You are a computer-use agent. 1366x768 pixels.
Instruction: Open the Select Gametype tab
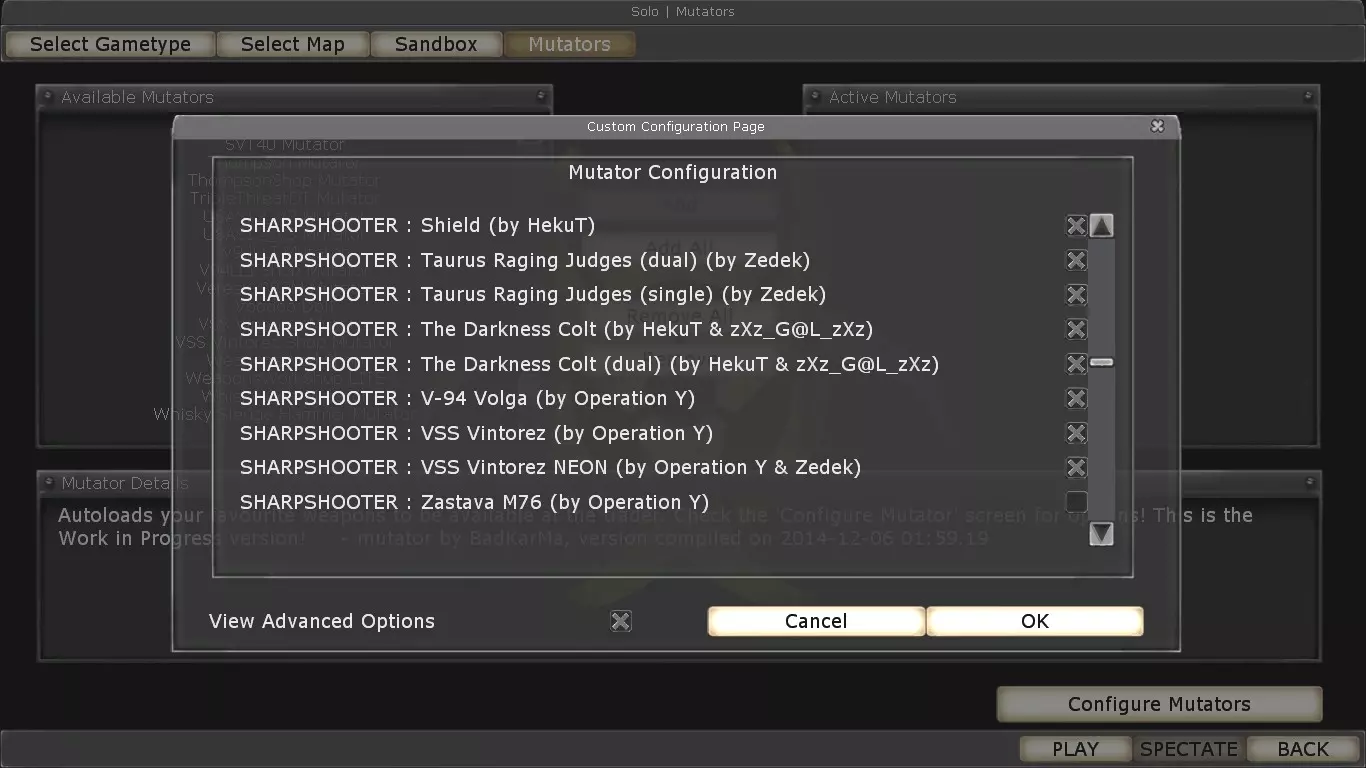pyautogui.click(x=110, y=44)
